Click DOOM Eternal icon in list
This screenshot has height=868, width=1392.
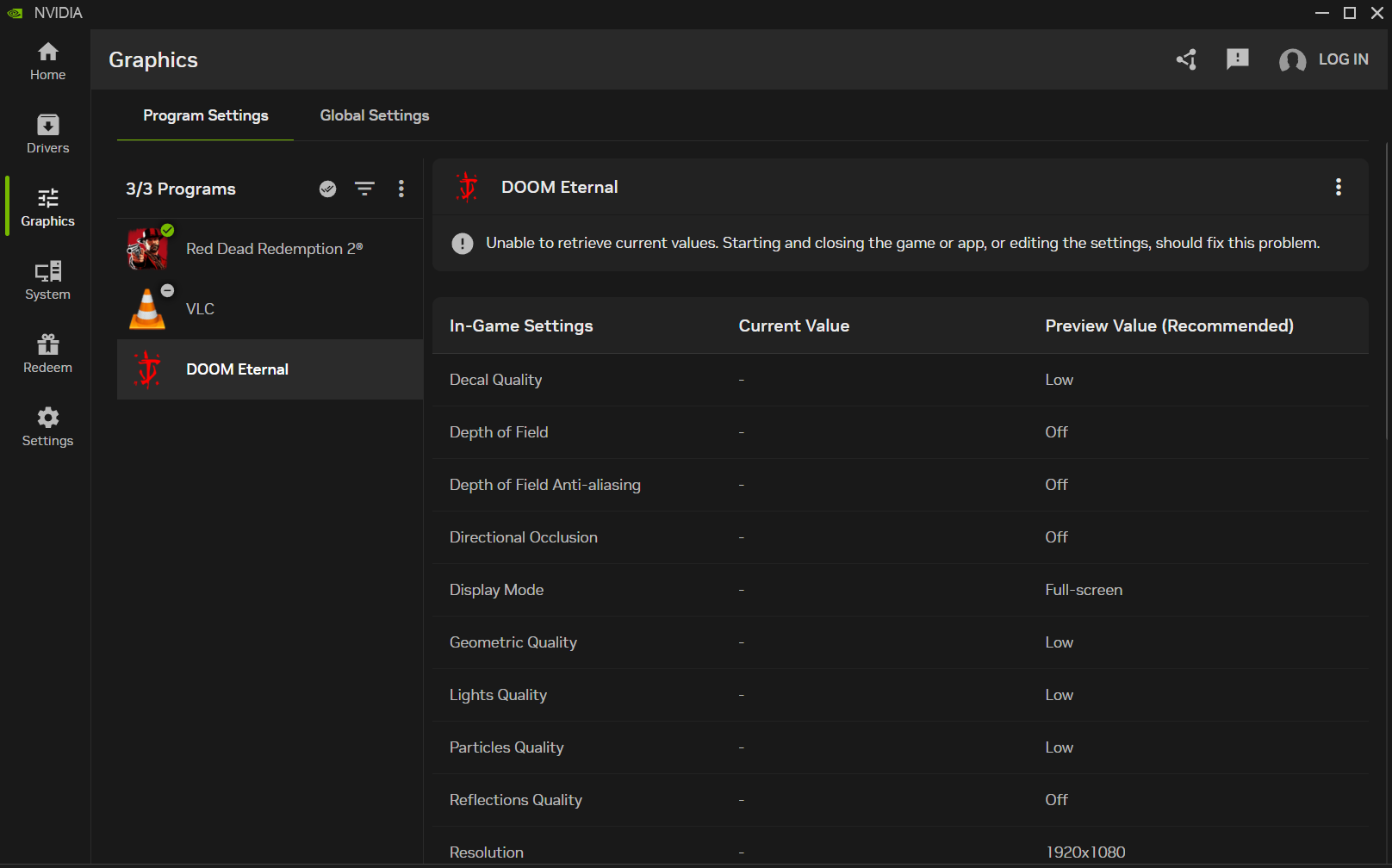[x=148, y=369]
